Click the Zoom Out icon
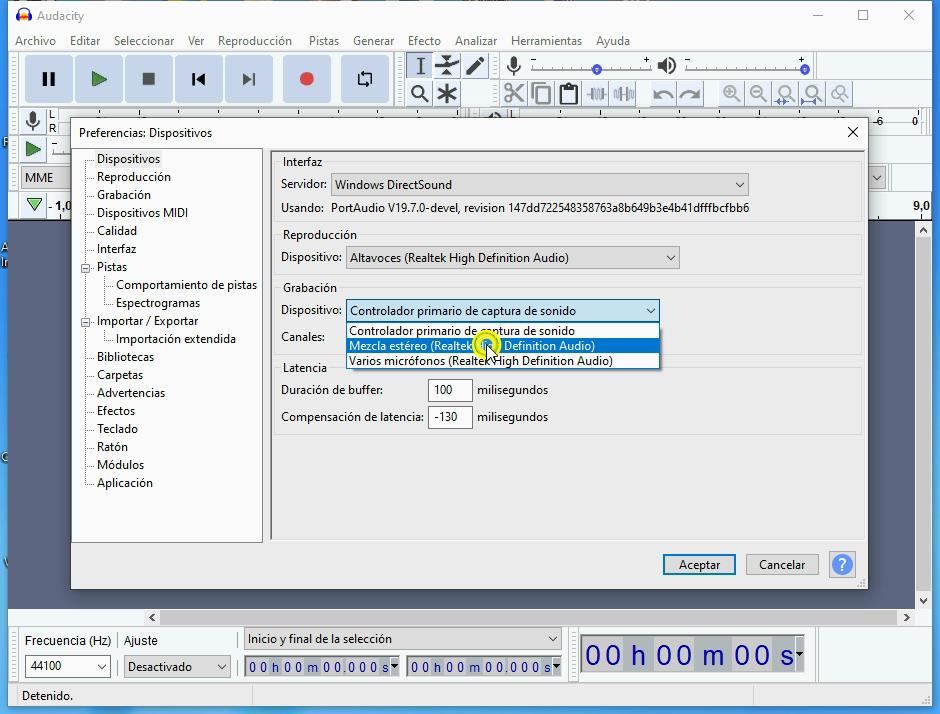The height and width of the screenshot is (714, 940). (758, 94)
